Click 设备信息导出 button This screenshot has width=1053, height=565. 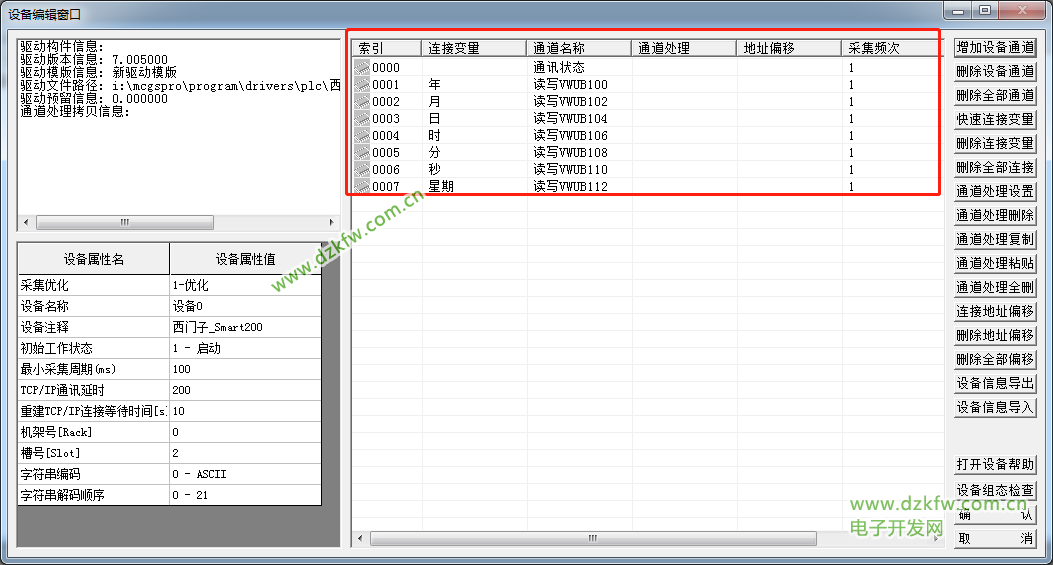tap(995, 384)
